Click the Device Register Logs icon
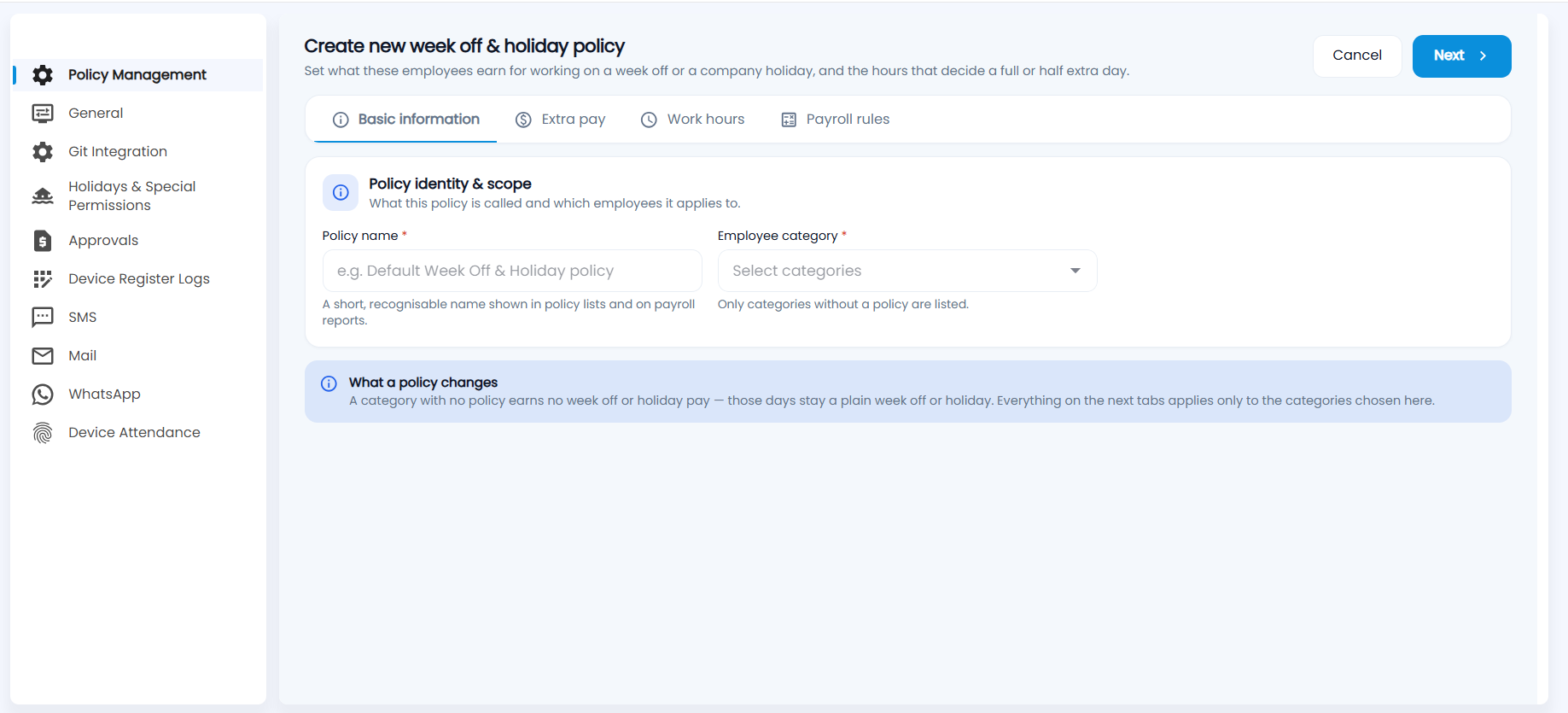The image size is (1568, 713). (43, 279)
